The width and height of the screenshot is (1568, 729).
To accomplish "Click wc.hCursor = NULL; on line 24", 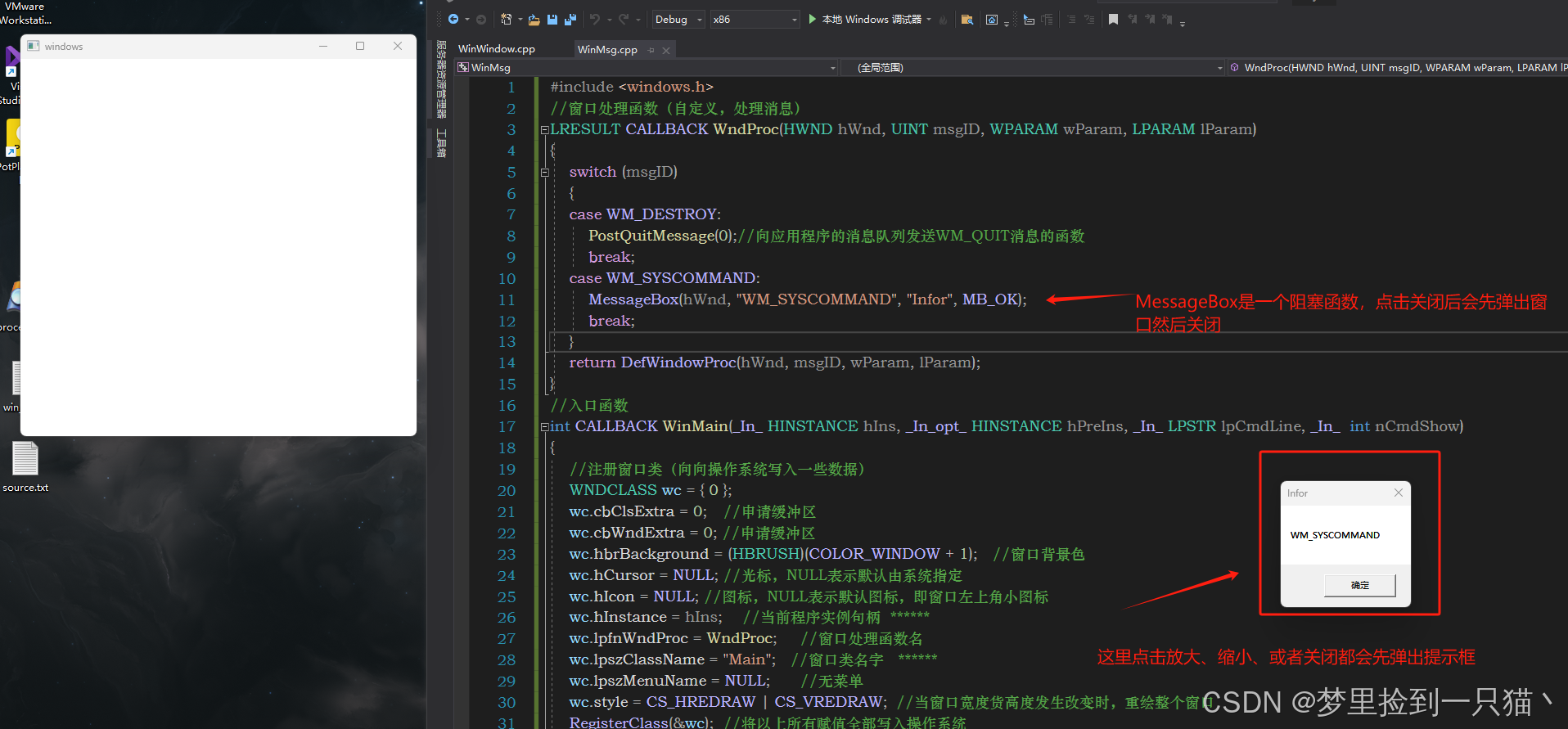I will coord(643,575).
